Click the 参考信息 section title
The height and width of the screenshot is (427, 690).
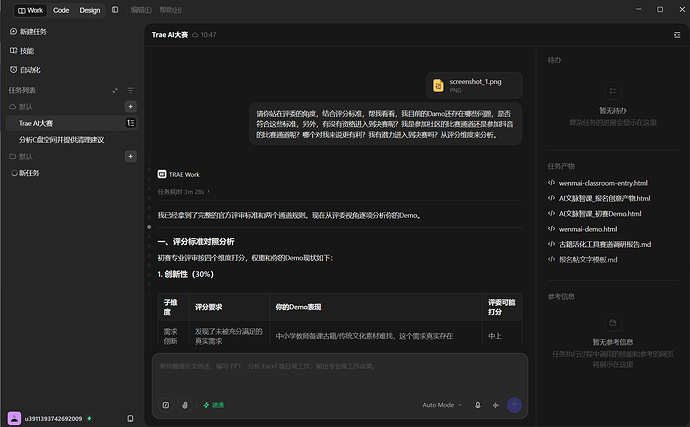coord(561,297)
